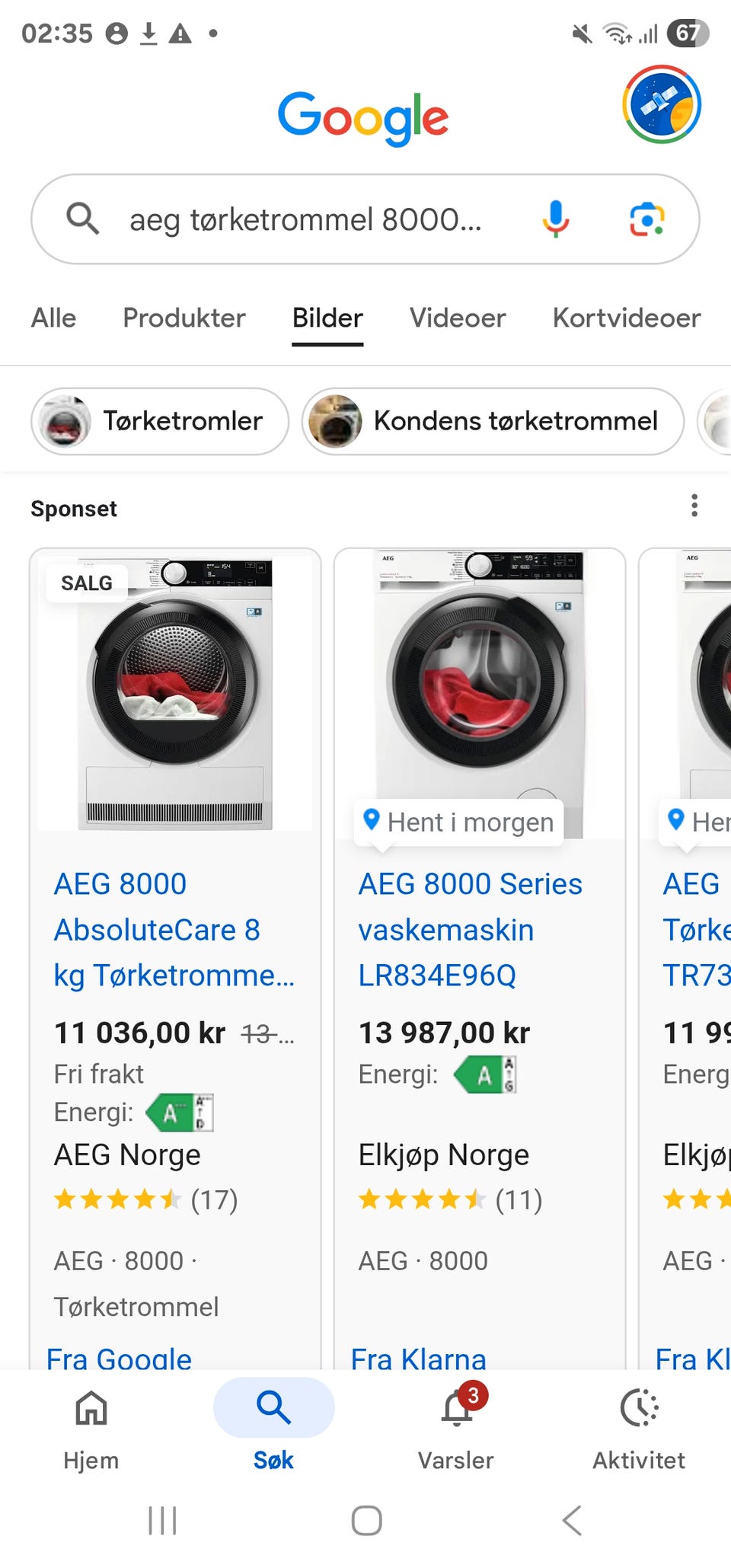Open sponsored section three-dot menu
Viewport: 731px width, 1568px height.
click(694, 506)
